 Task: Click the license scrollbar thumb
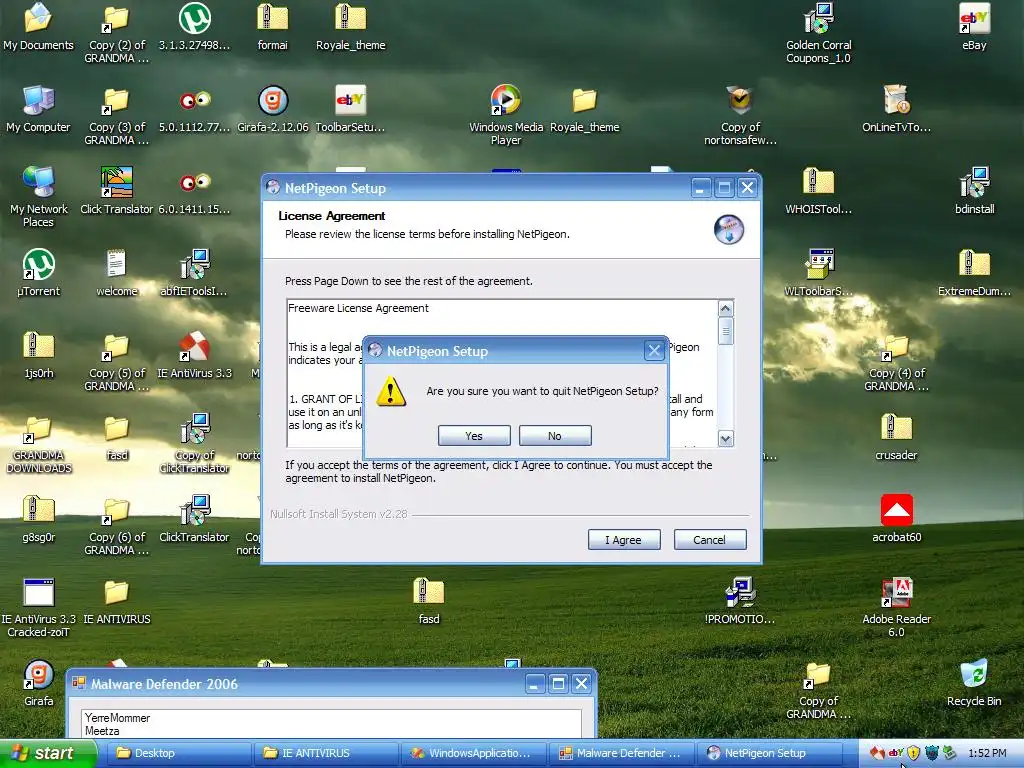click(726, 331)
